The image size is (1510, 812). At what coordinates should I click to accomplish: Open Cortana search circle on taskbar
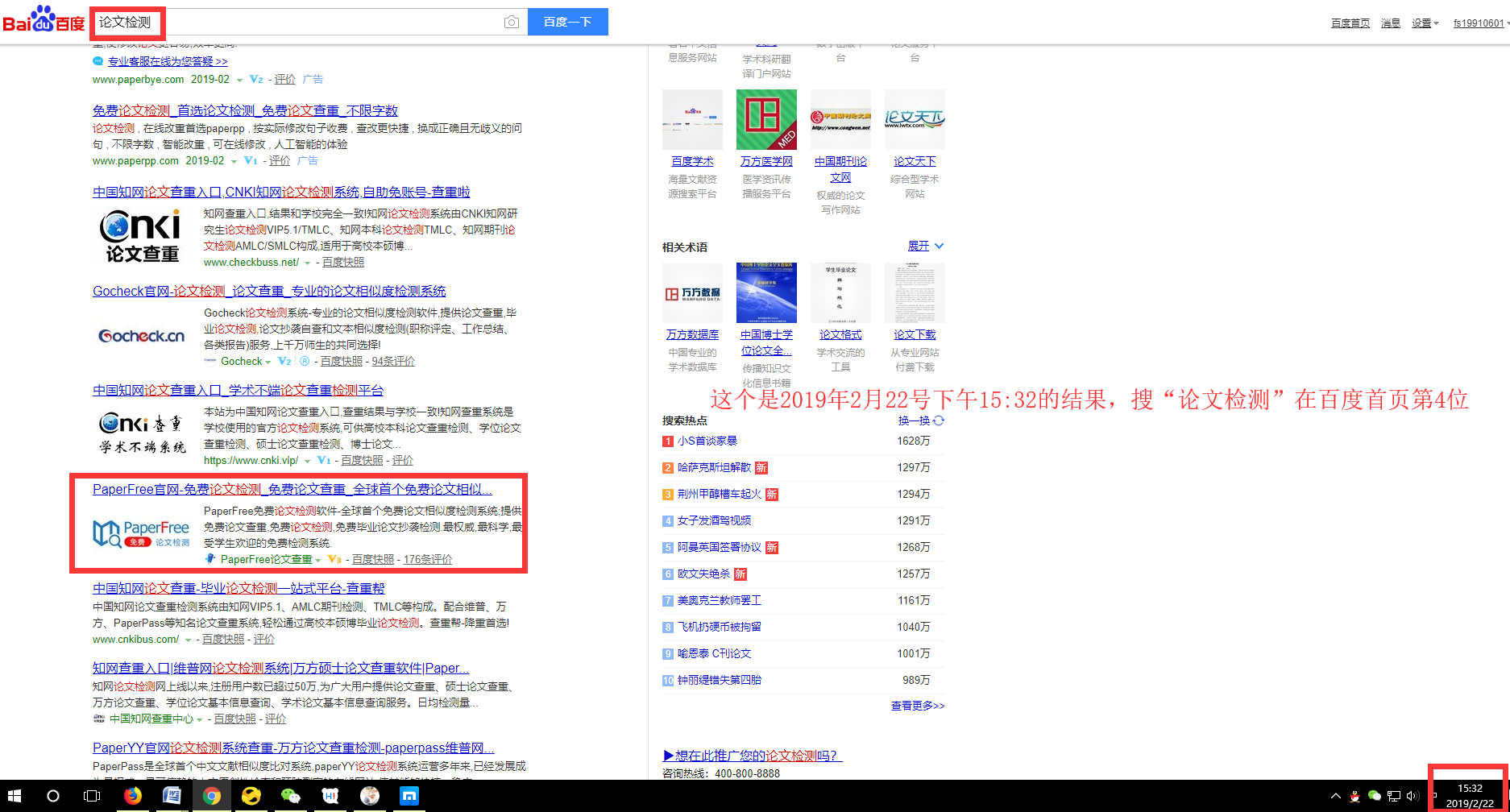tap(53, 796)
